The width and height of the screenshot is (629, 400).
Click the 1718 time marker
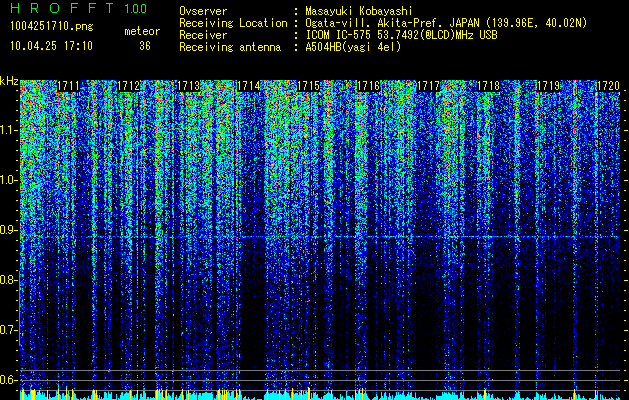coord(489,86)
